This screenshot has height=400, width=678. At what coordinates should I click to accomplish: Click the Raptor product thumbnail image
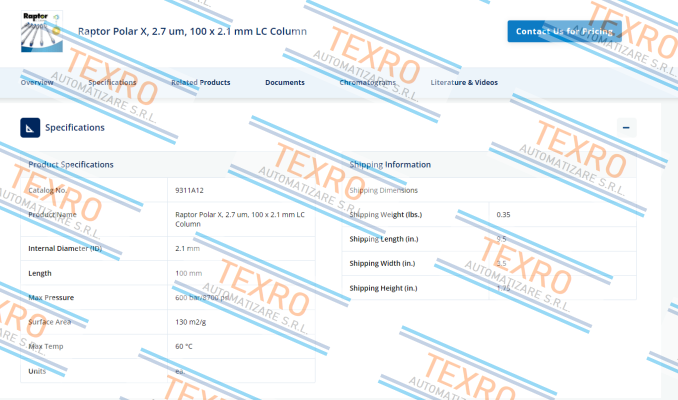tap(42, 31)
